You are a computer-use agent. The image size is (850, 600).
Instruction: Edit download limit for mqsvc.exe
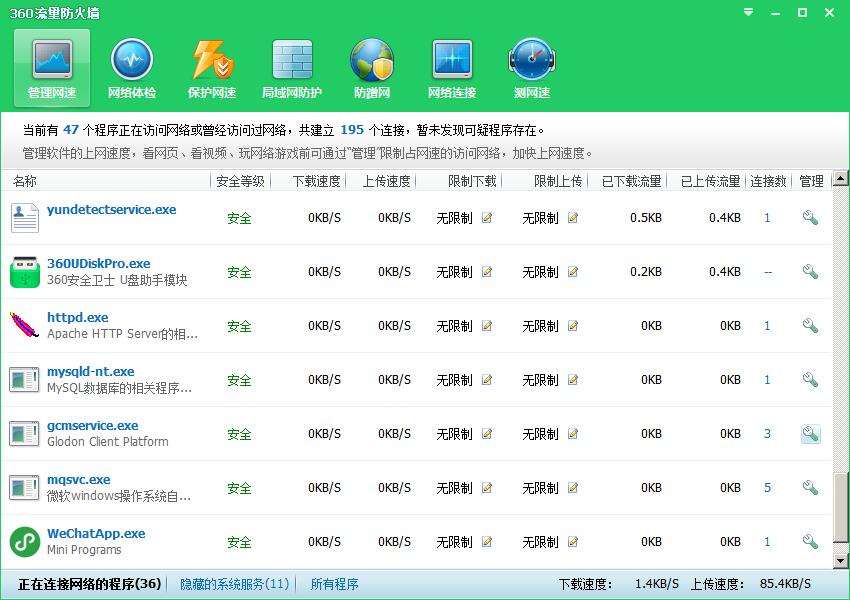coord(487,488)
